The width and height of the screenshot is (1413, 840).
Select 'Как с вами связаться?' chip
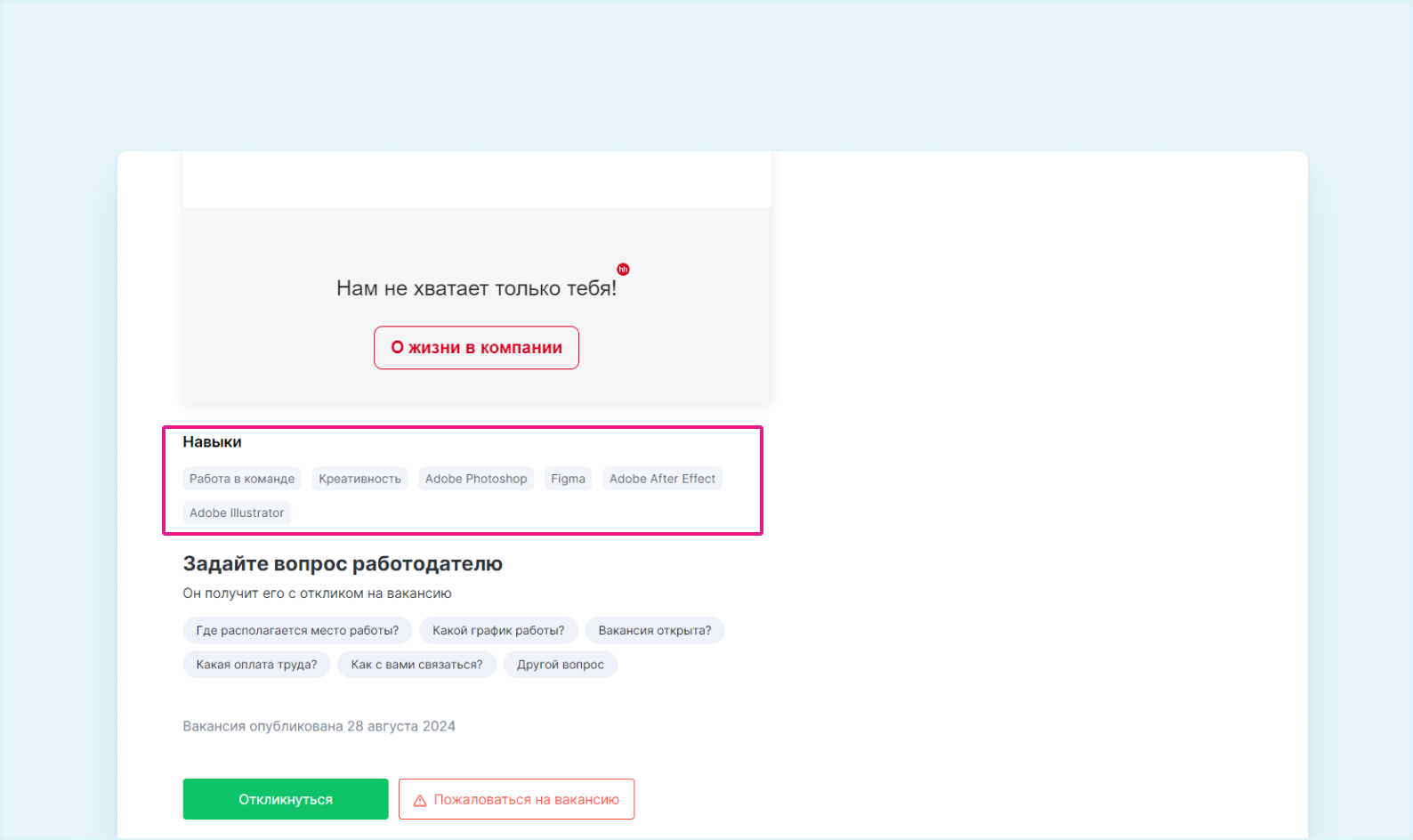click(416, 665)
